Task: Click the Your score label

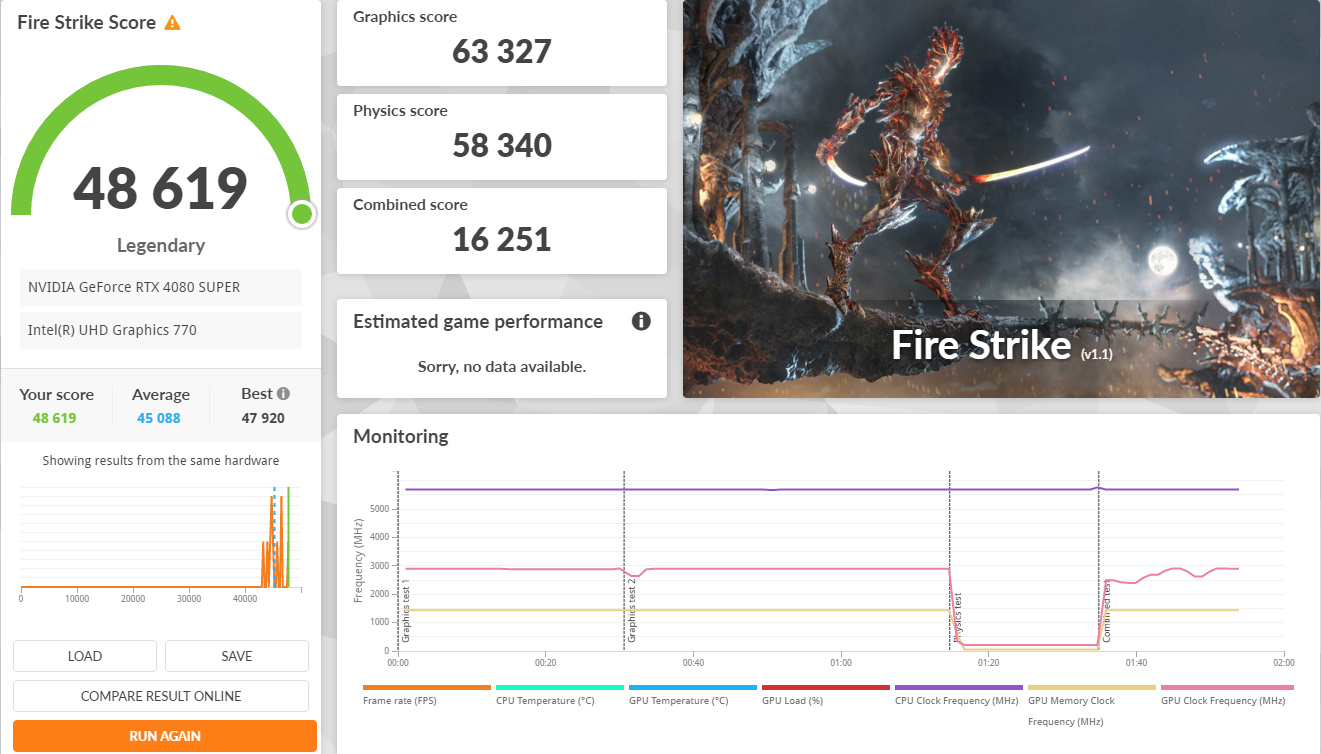Action: coord(56,394)
